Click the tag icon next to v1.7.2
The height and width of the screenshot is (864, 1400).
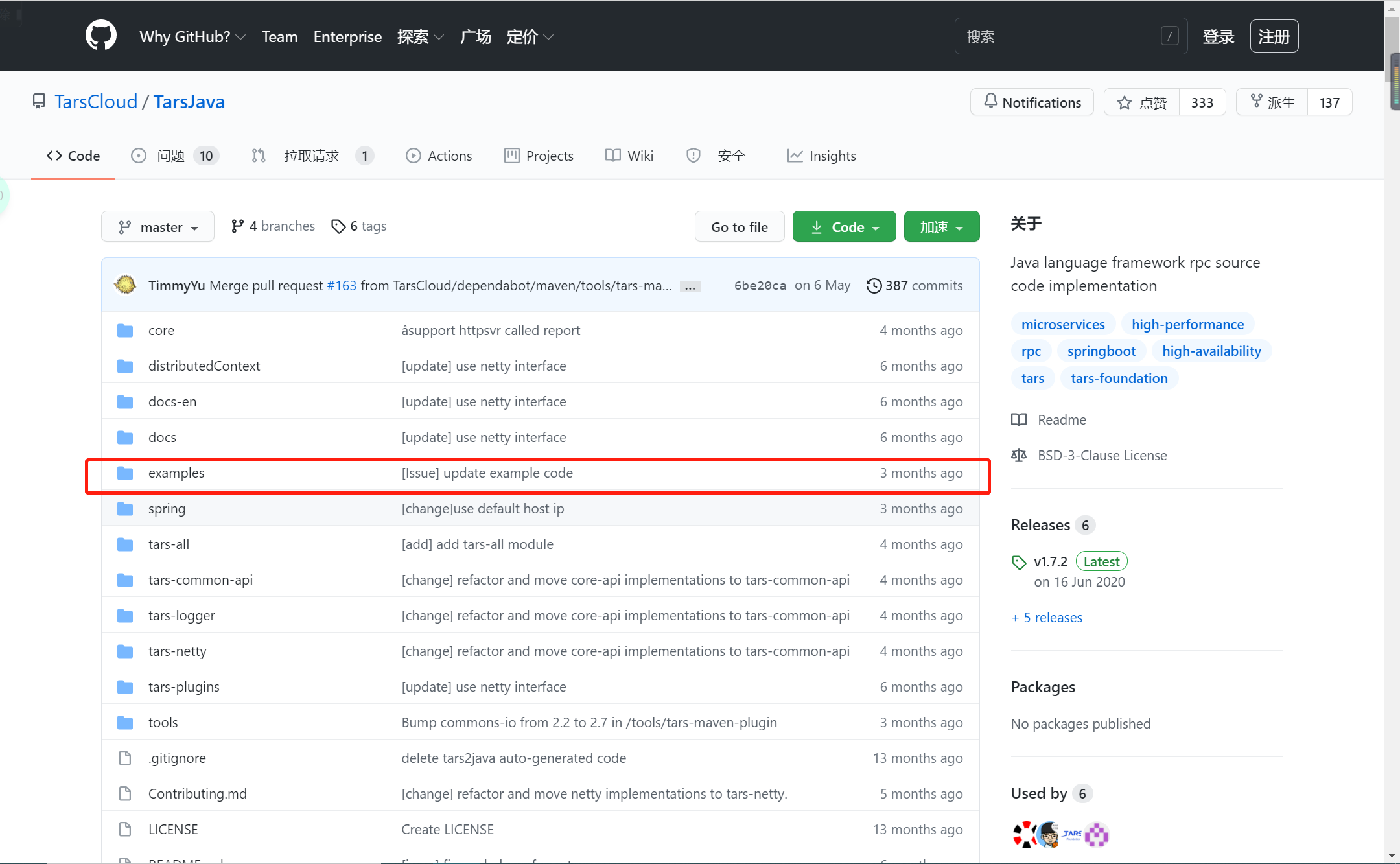pos(1019,562)
